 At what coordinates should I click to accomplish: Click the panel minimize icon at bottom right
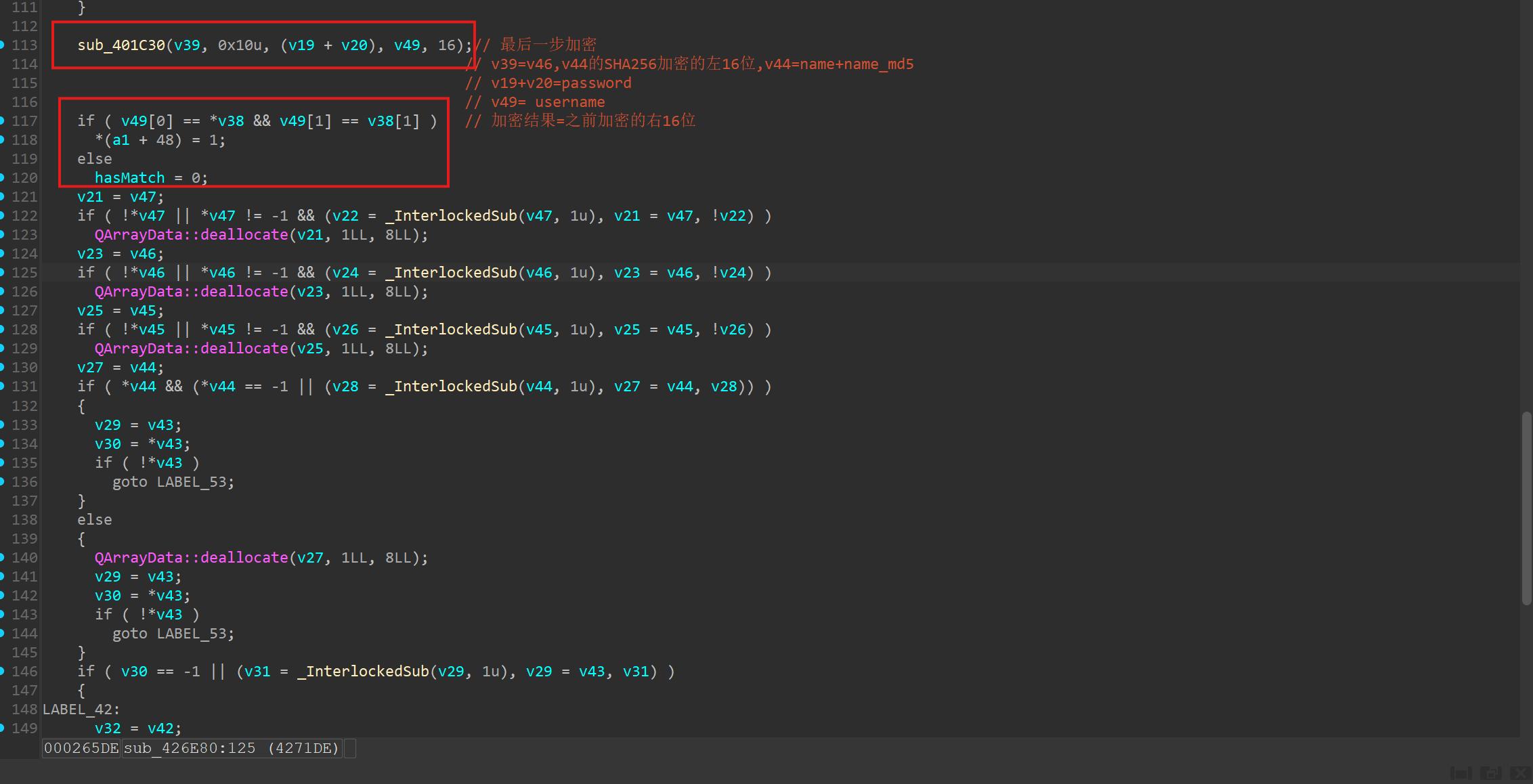tap(1461, 772)
